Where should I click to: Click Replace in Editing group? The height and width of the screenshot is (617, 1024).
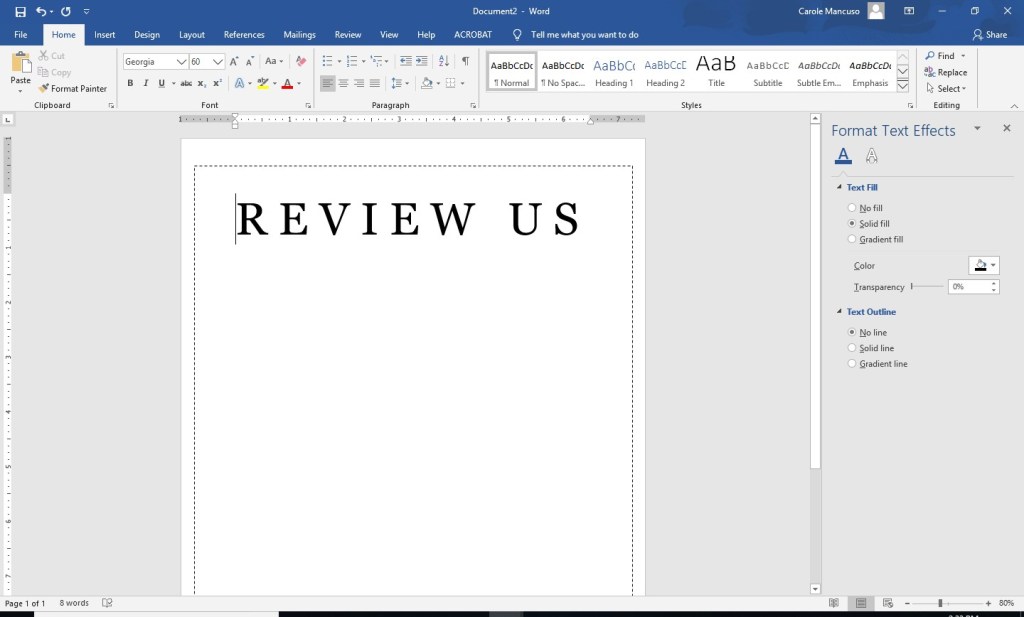[x=945, y=72]
